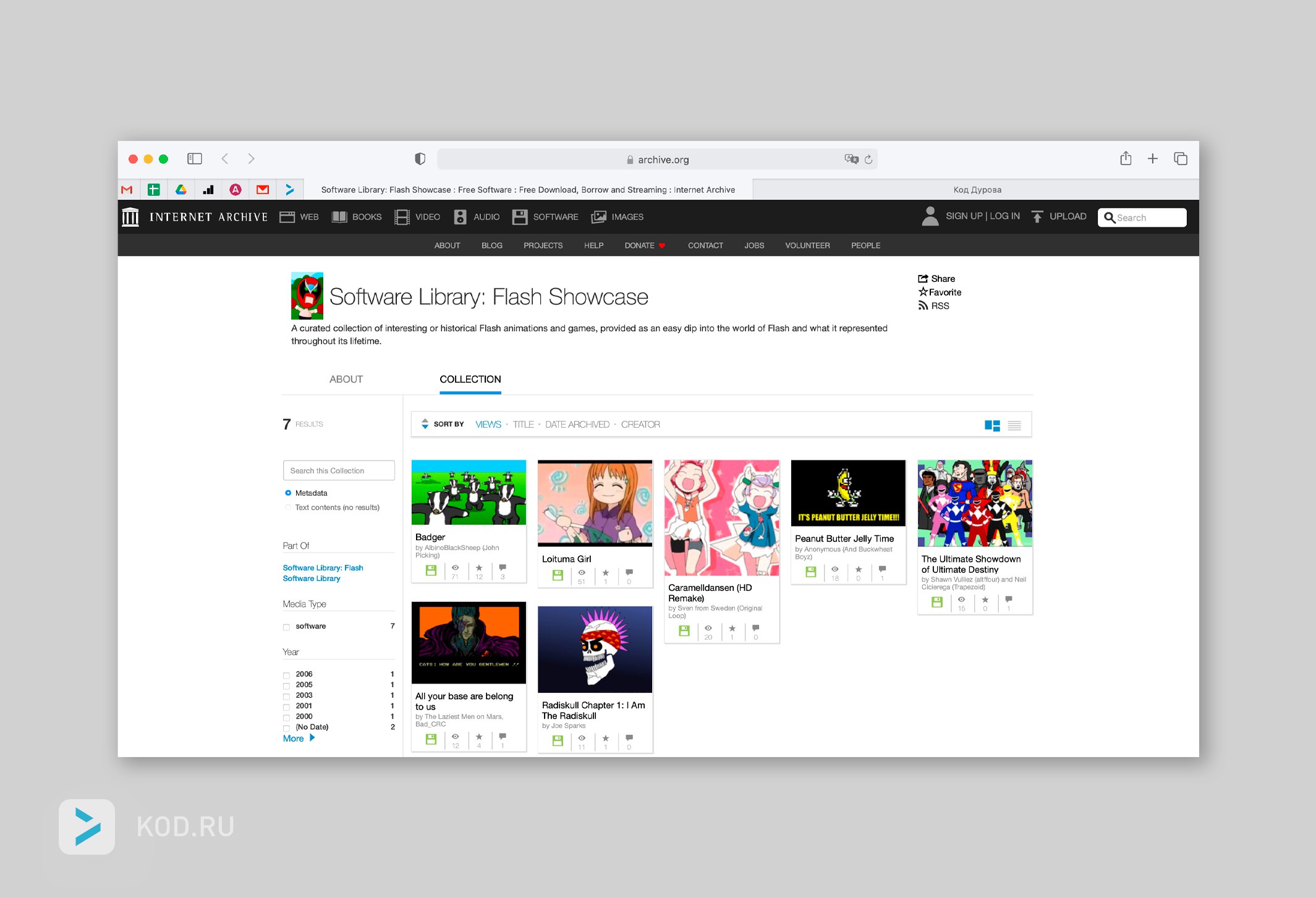
Task: Open the PROJECTS menu item
Action: point(543,245)
